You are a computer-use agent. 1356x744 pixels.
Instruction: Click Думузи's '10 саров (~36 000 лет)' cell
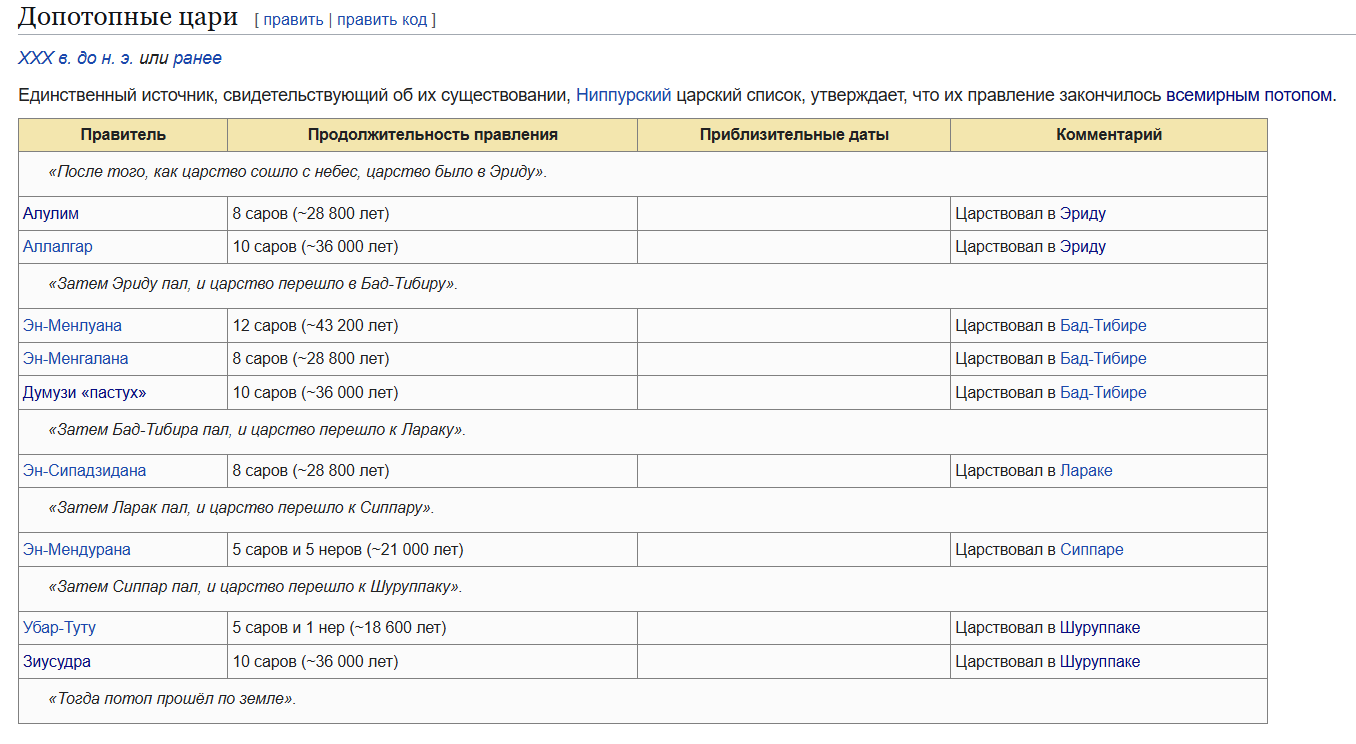(x=433, y=392)
